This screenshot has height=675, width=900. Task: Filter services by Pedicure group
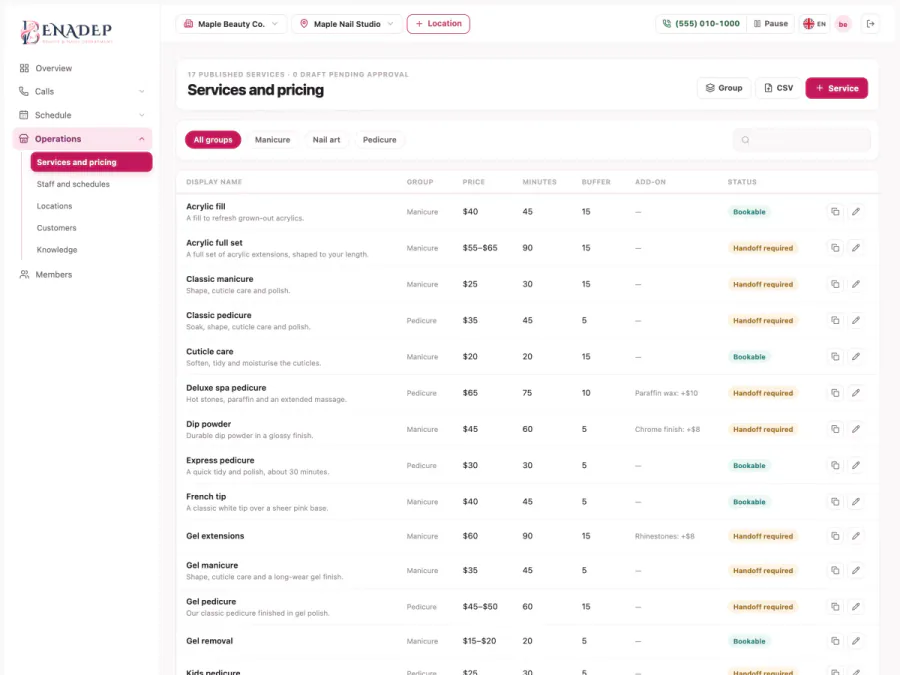379,139
